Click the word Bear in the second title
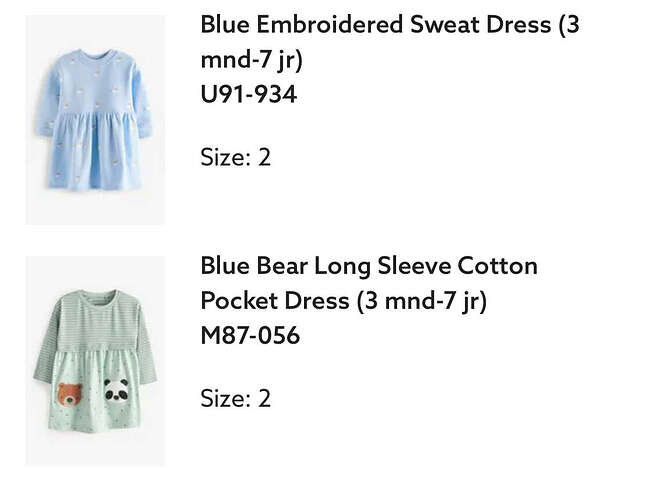 [x=282, y=266]
